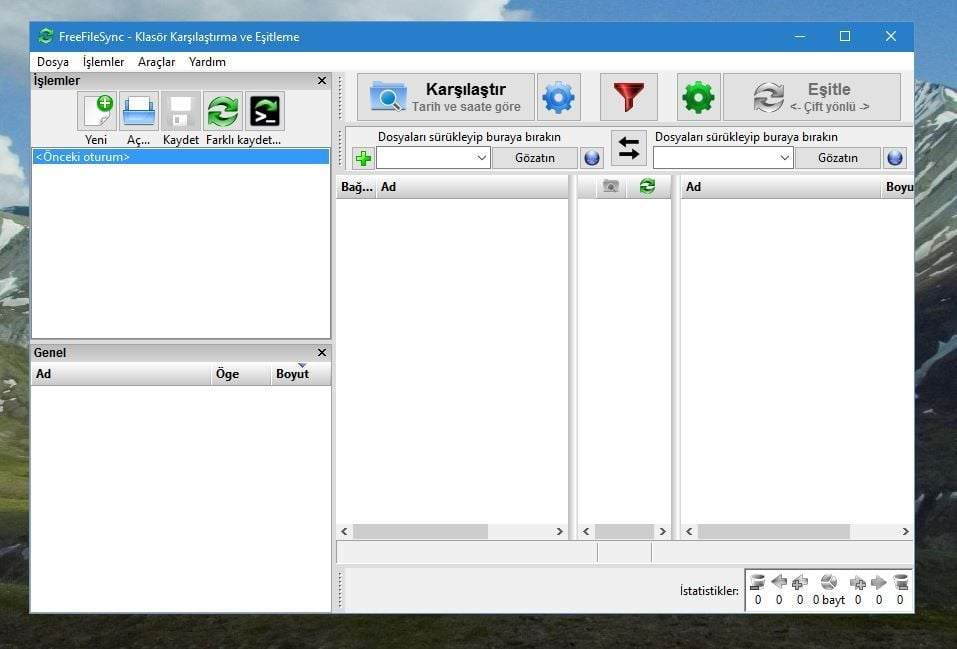Click right grid scroll-right arrow
The width and height of the screenshot is (957, 649).
pyautogui.click(x=906, y=532)
